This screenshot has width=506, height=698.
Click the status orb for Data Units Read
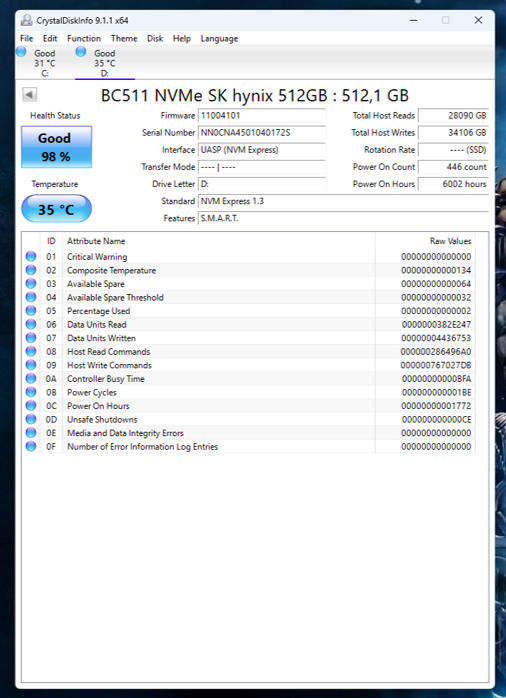pos(31,325)
